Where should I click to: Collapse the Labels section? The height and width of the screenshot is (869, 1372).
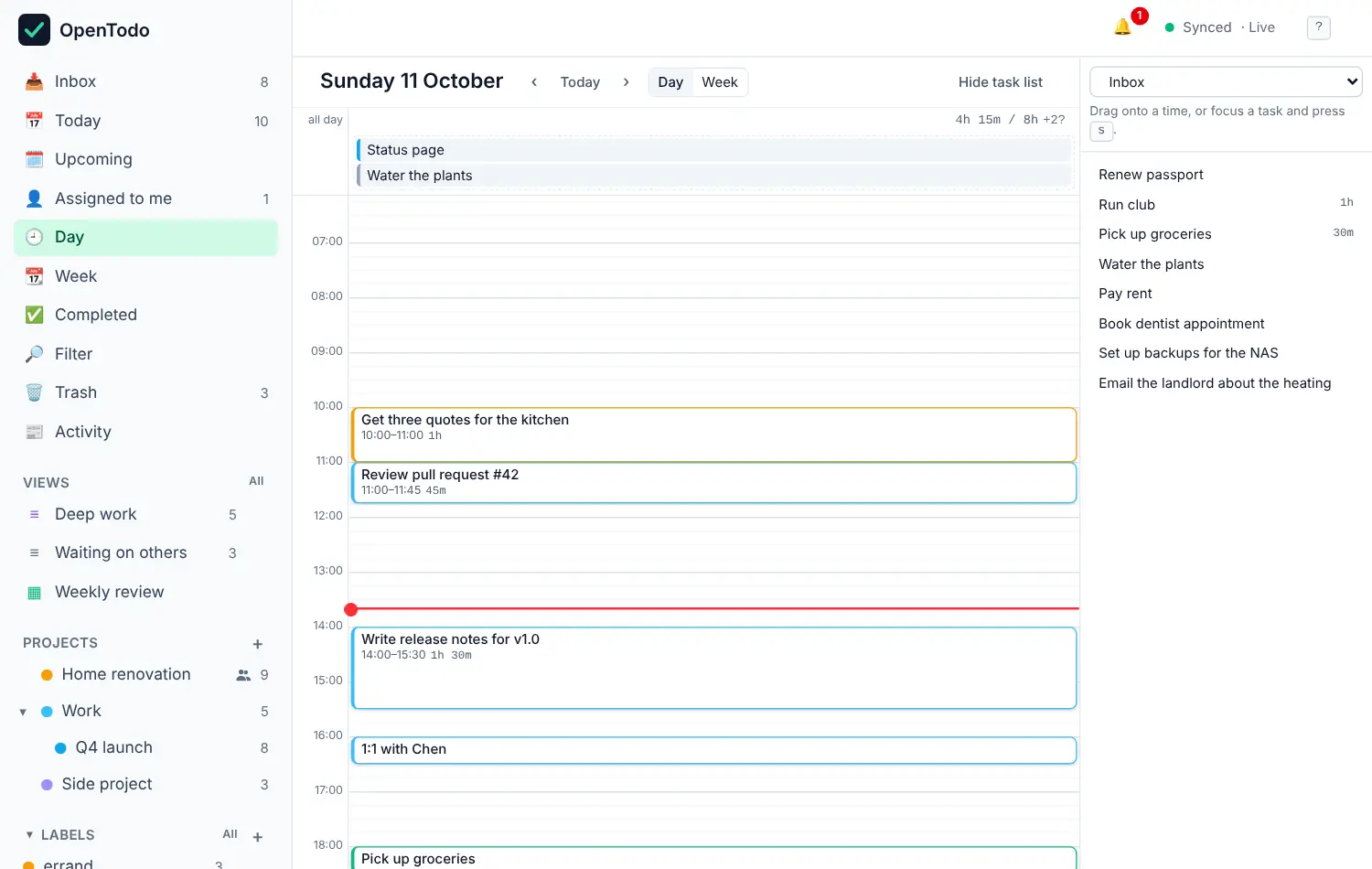click(29, 835)
